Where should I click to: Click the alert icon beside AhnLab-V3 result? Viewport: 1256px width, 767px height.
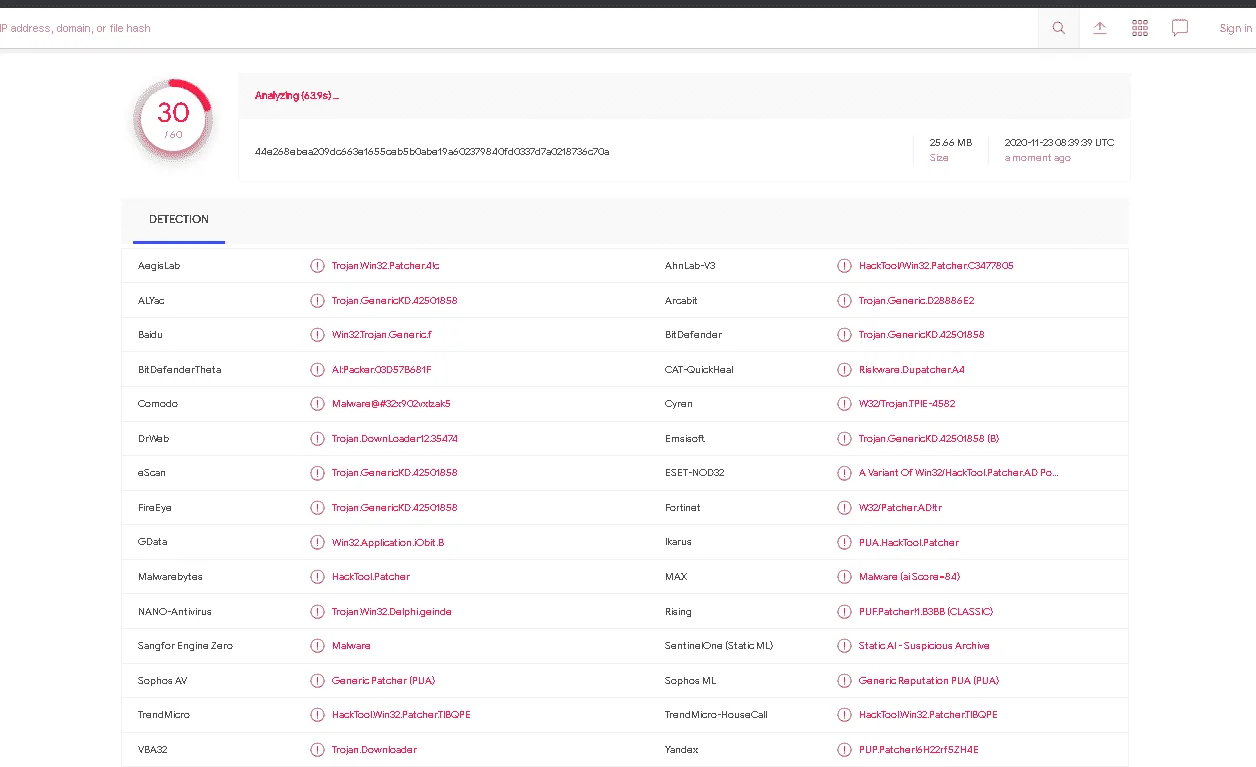tap(844, 266)
